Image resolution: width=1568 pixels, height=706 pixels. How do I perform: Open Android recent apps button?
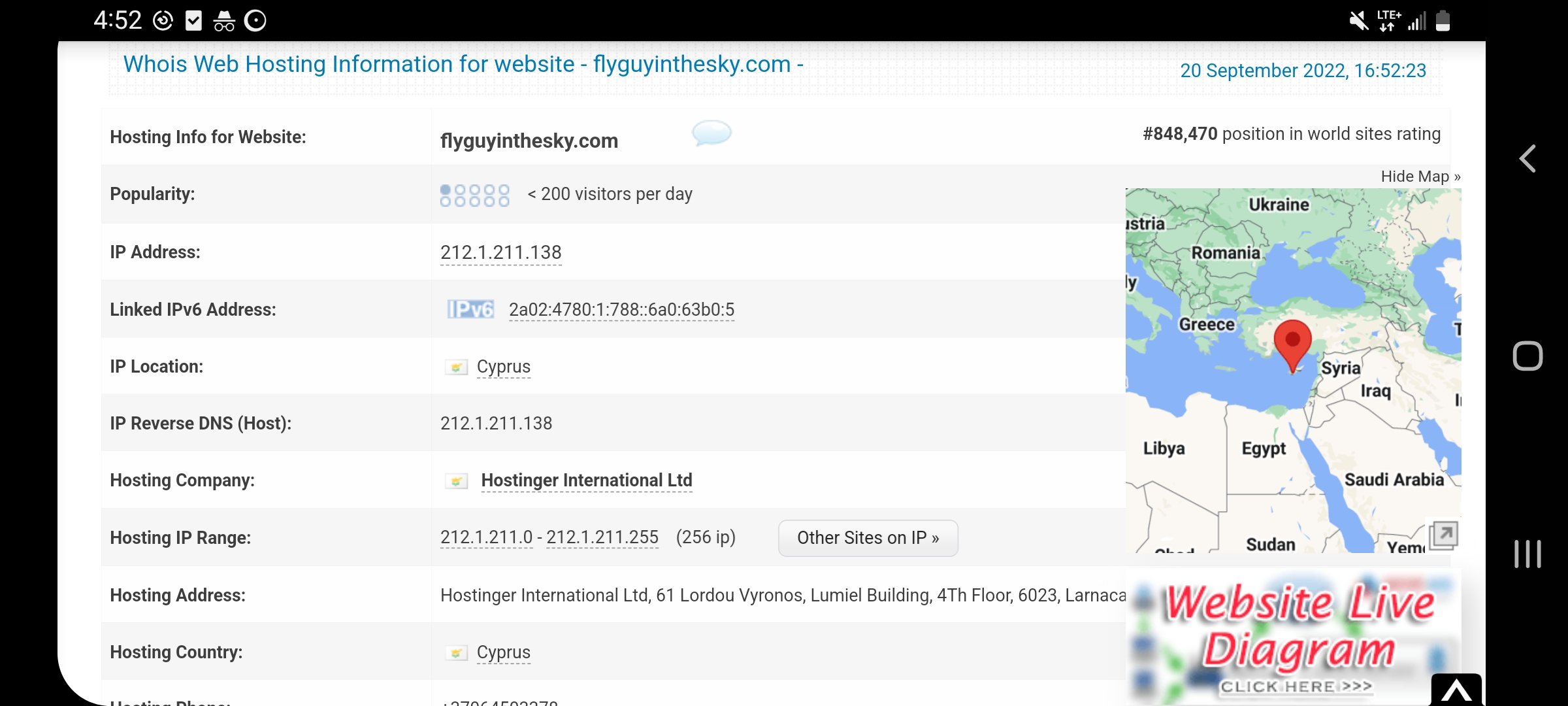[x=1527, y=554]
